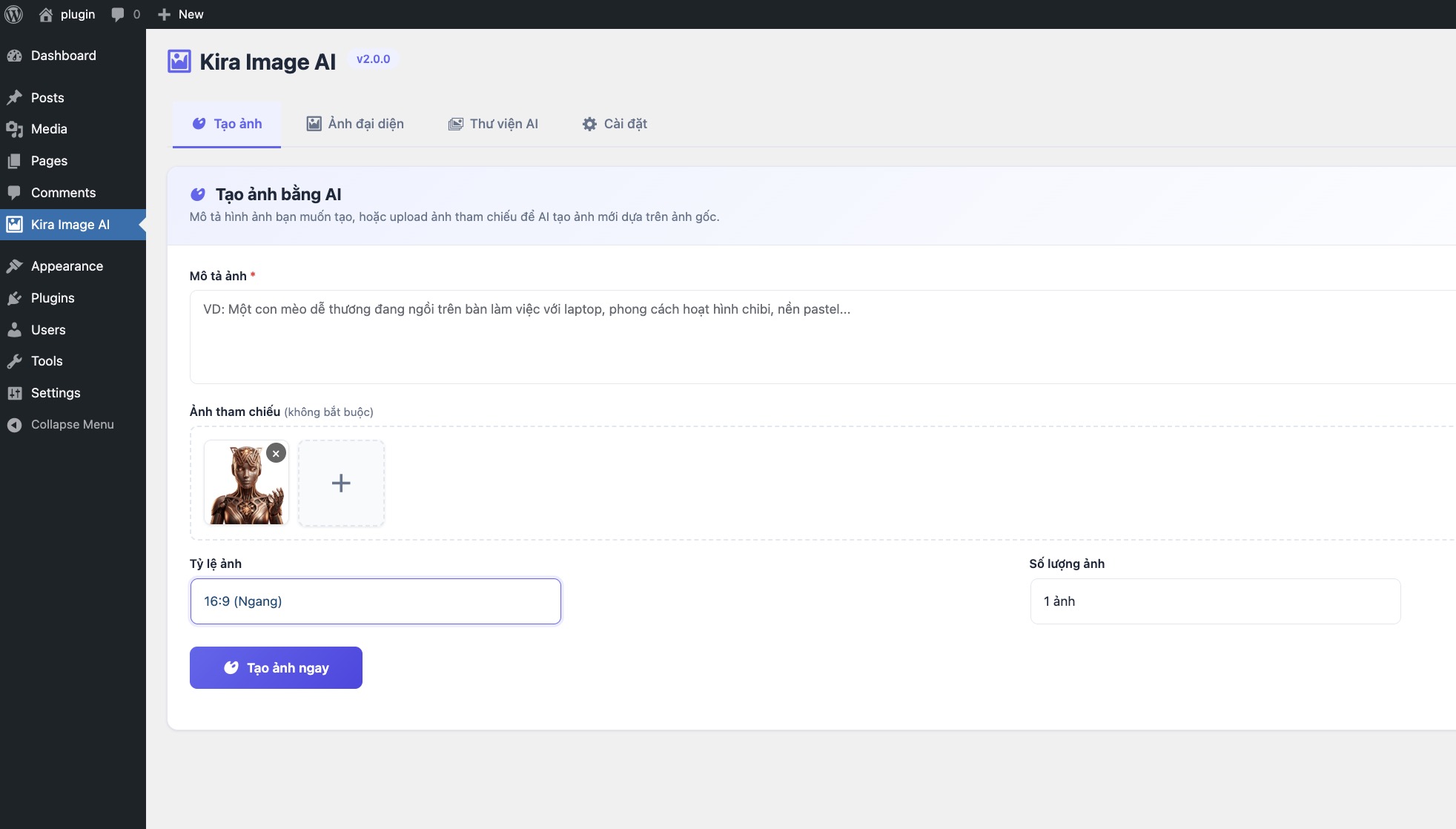Open Kira Image AI menu item
The width and height of the screenshot is (1456, 829).
coord(73,225)
